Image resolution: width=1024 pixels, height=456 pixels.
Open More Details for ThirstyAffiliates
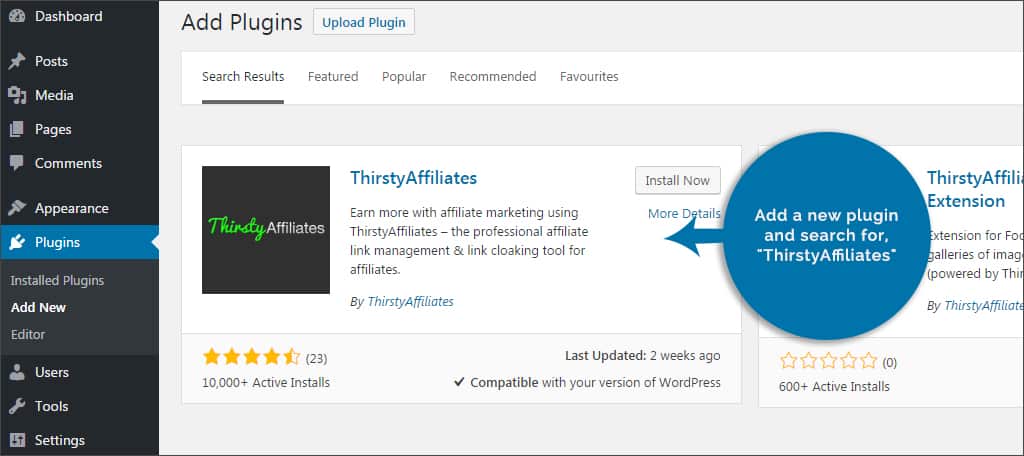(684, 214)
